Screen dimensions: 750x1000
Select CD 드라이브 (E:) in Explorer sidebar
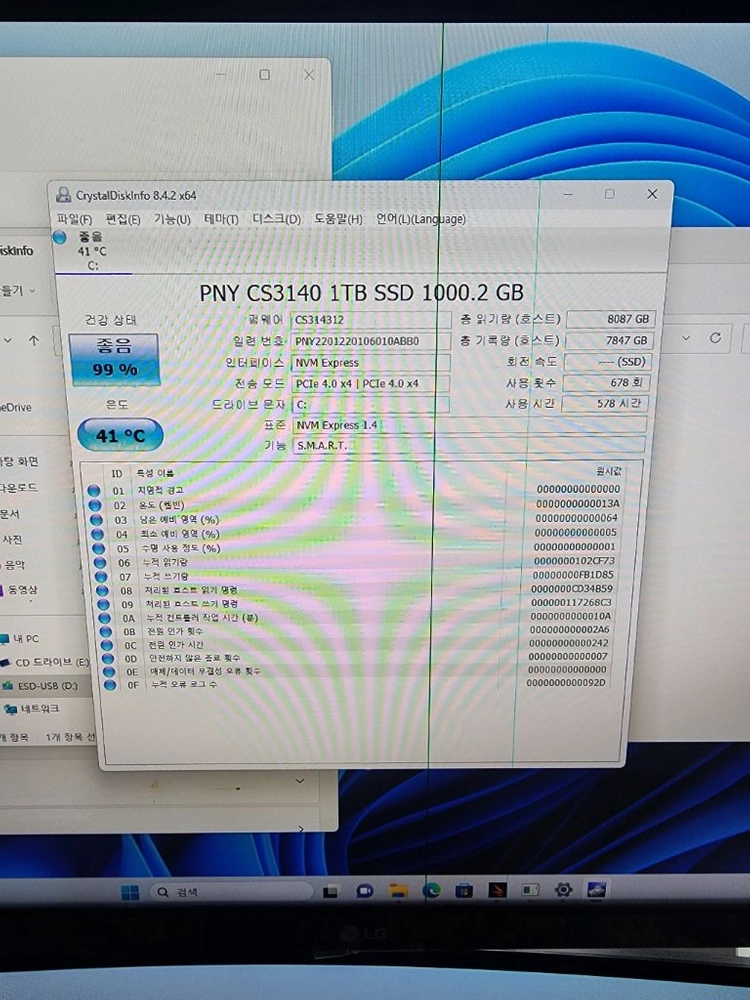point(46,662)
